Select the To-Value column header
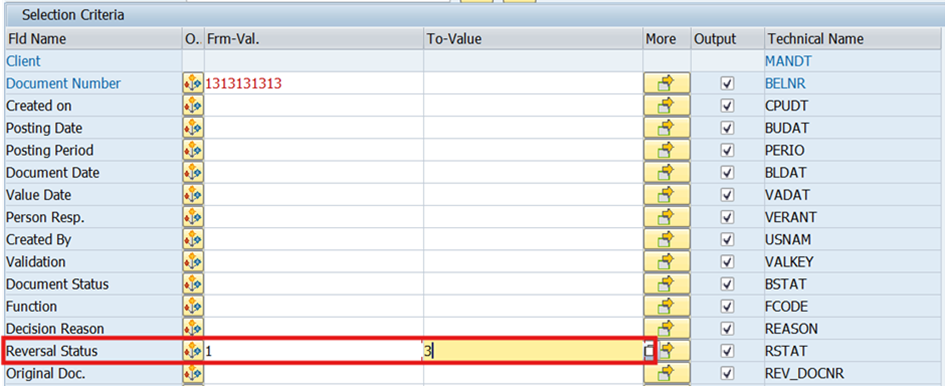 tap(533, 39)
